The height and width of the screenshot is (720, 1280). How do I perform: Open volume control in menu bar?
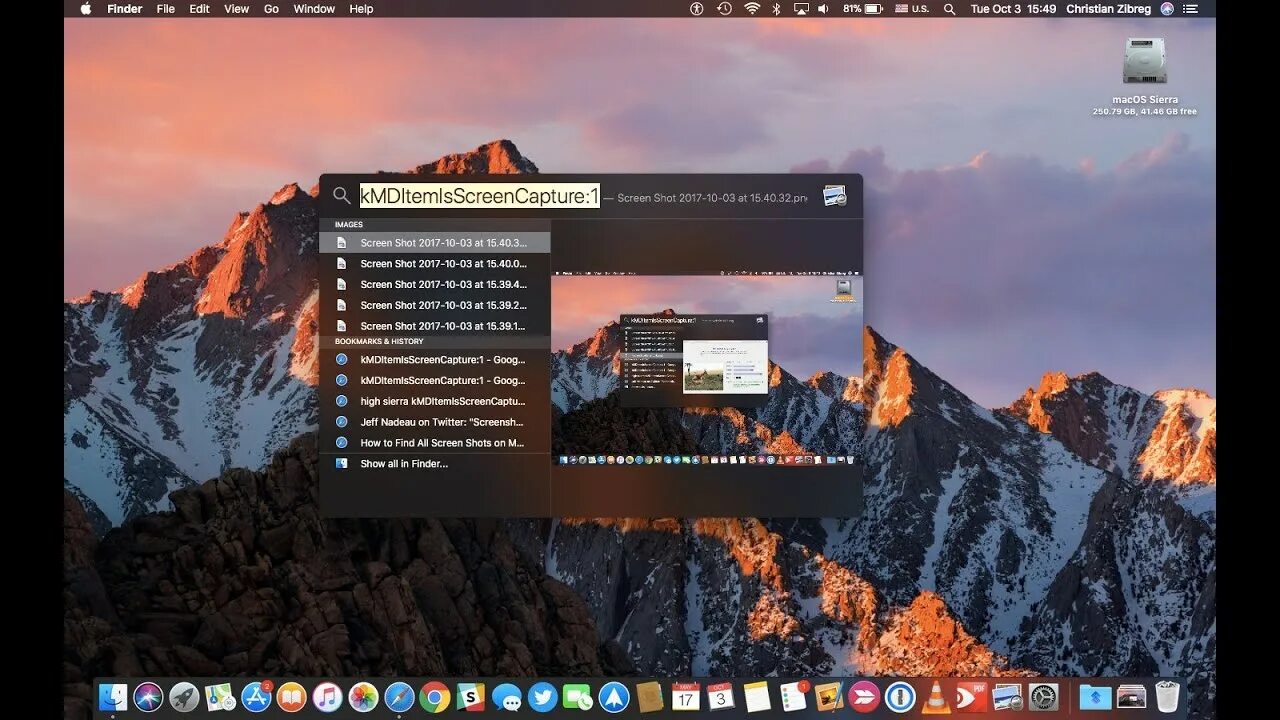[x=824, y=8]
